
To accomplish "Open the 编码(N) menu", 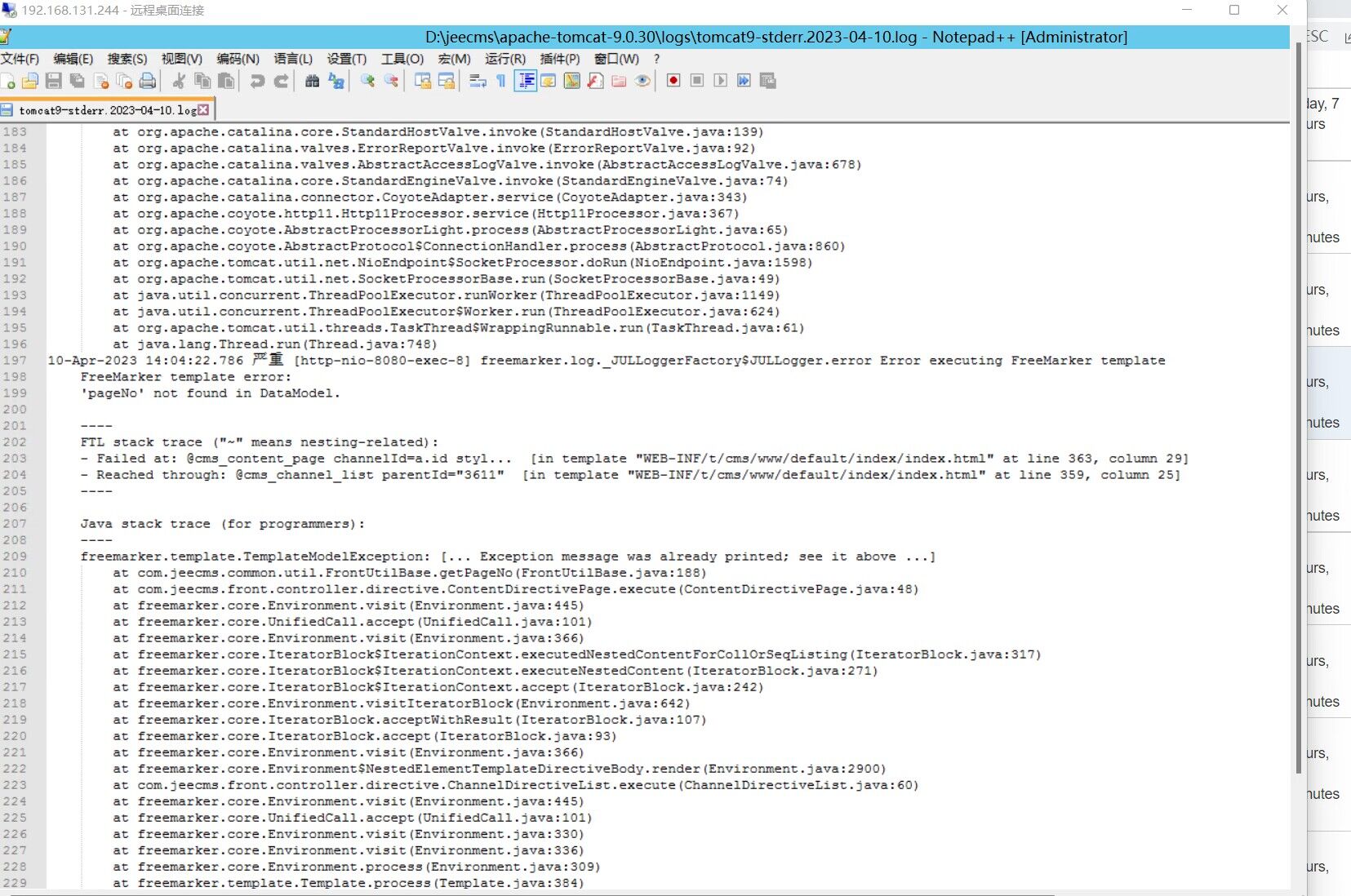I will [x=238, y=59].
